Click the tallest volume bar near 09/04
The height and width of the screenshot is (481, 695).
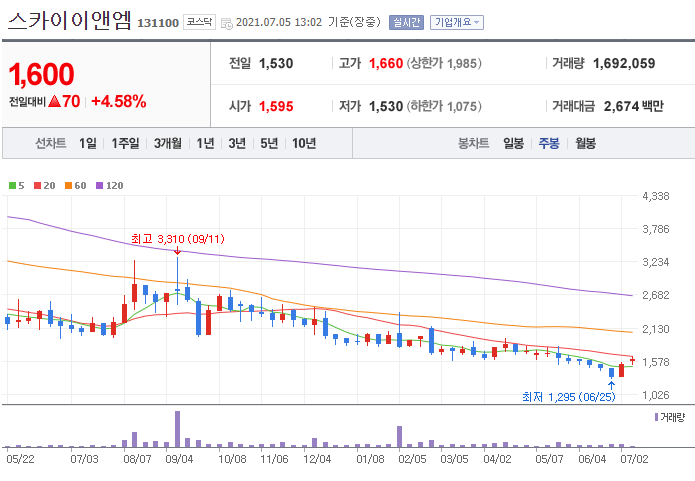177,428
